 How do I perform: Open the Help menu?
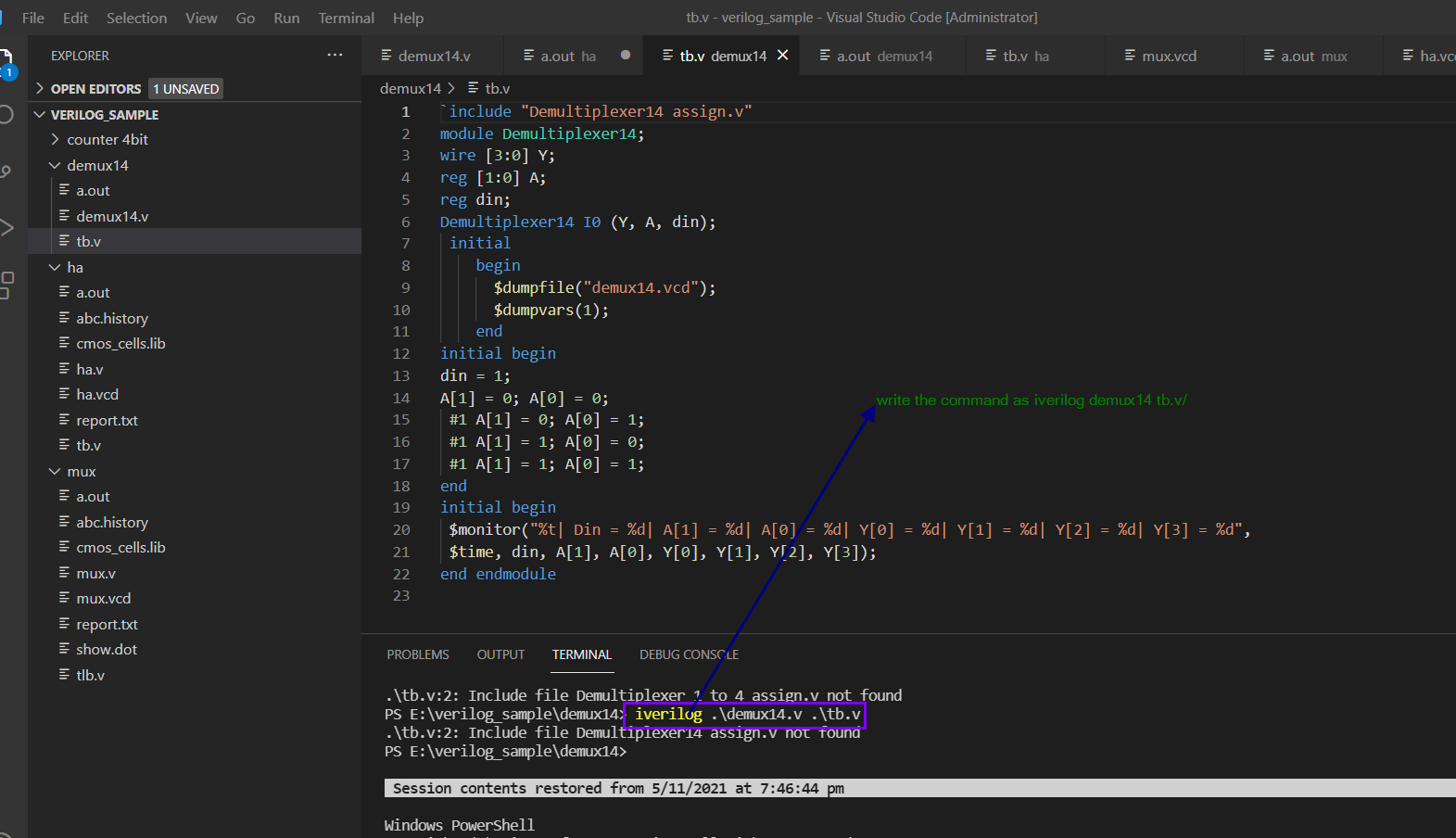408,18
